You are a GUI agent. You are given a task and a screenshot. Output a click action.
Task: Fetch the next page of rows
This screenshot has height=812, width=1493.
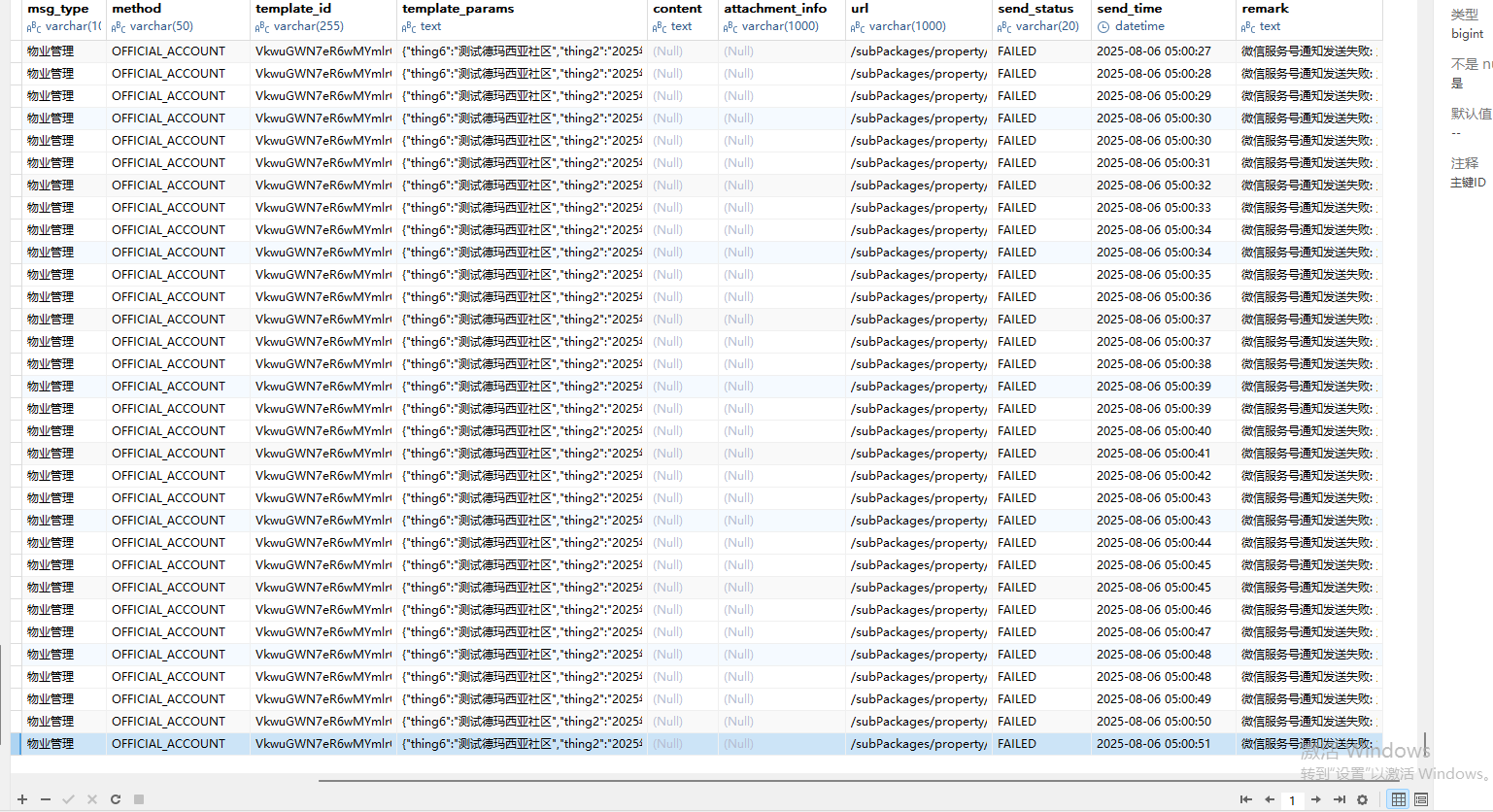click(1314, 799)
